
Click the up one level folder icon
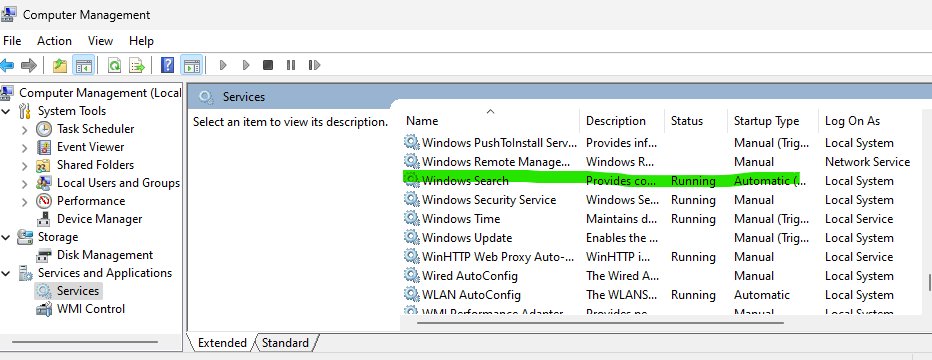point(60,65)
